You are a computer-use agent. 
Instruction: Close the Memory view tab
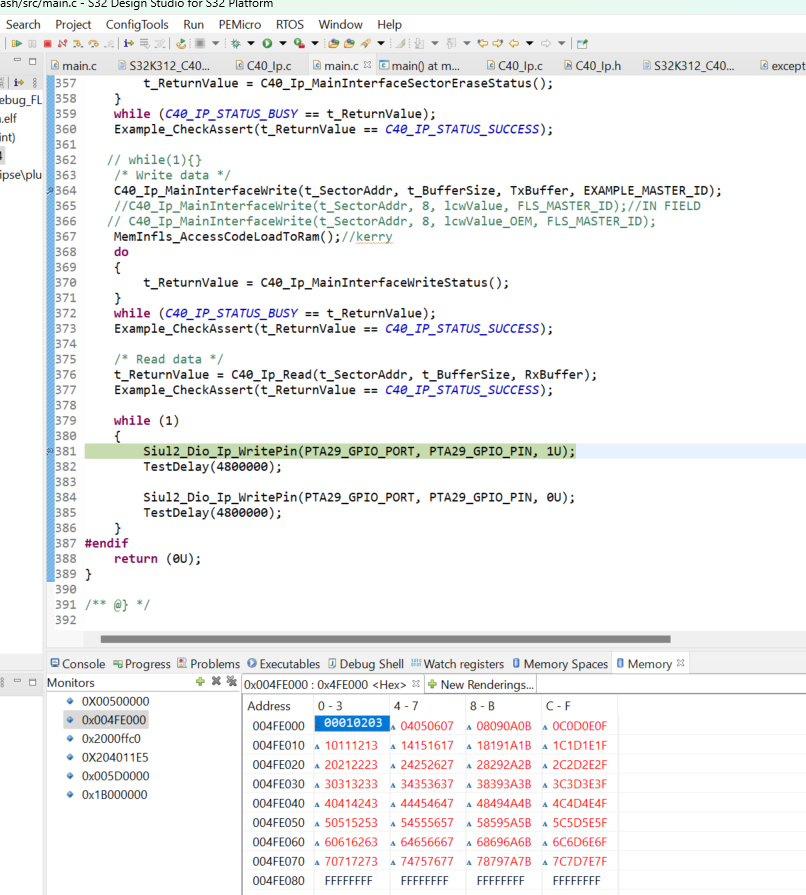[680, 663]
